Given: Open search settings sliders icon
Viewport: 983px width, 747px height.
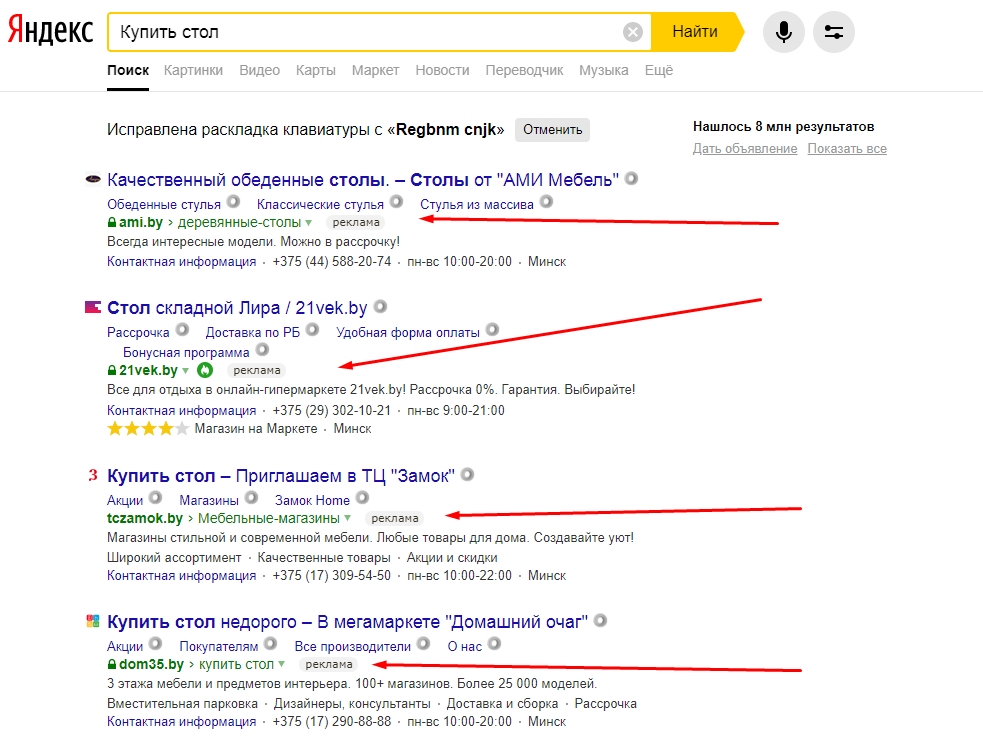Looking at the screenshot, I should (x=834, y=31).
